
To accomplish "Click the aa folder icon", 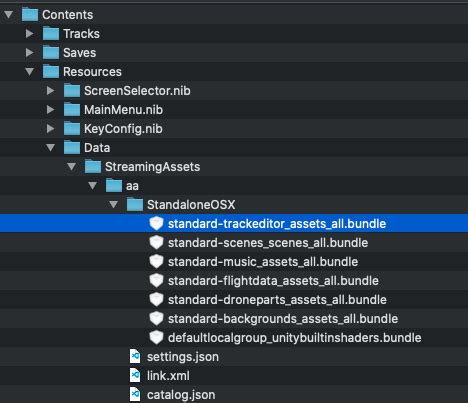I will pos(114,185).
